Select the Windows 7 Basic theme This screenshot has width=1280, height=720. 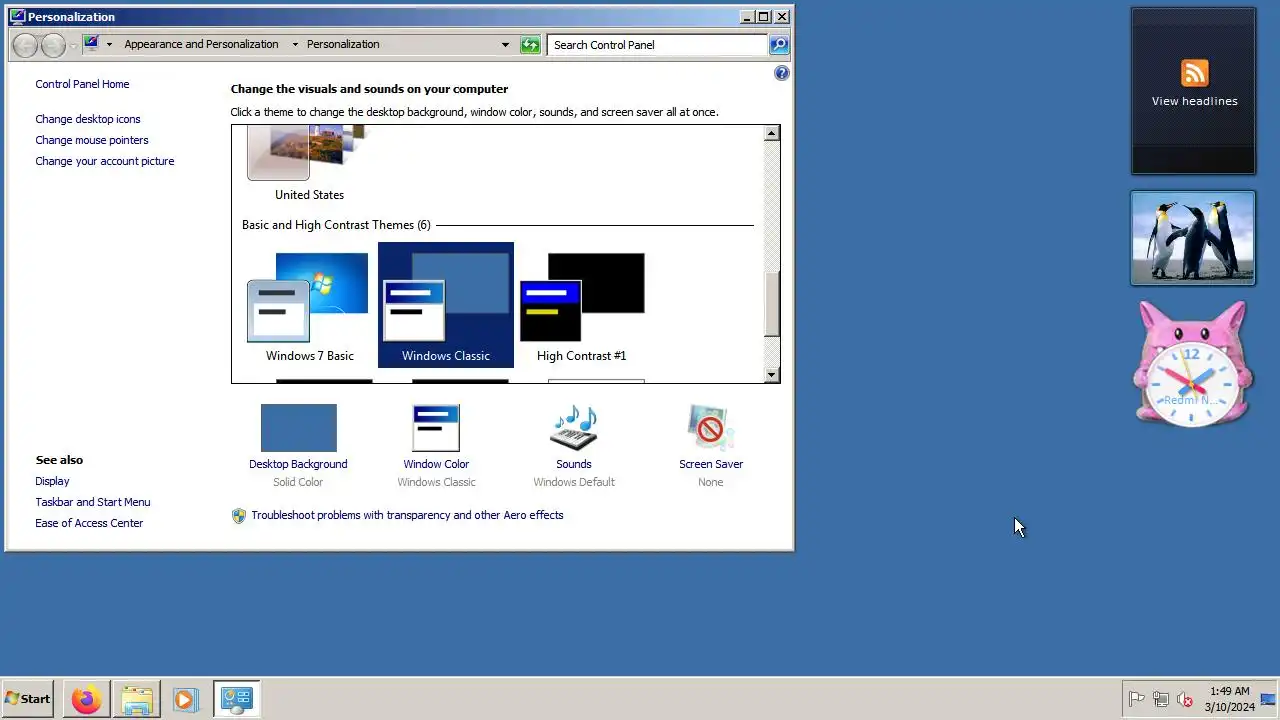click(309, 306)
